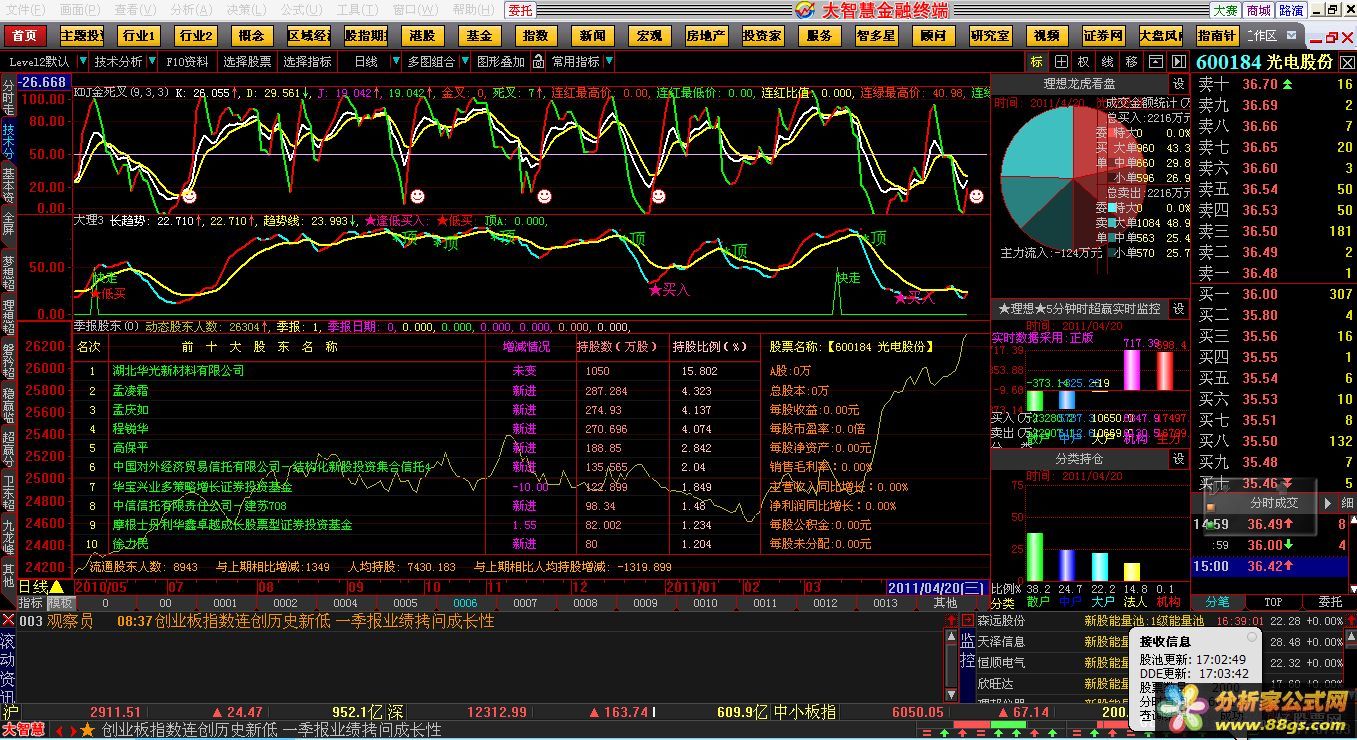Select the 分时走势 side tab
The width and height of the screenshot is (1357, 740).
point(8,95)
